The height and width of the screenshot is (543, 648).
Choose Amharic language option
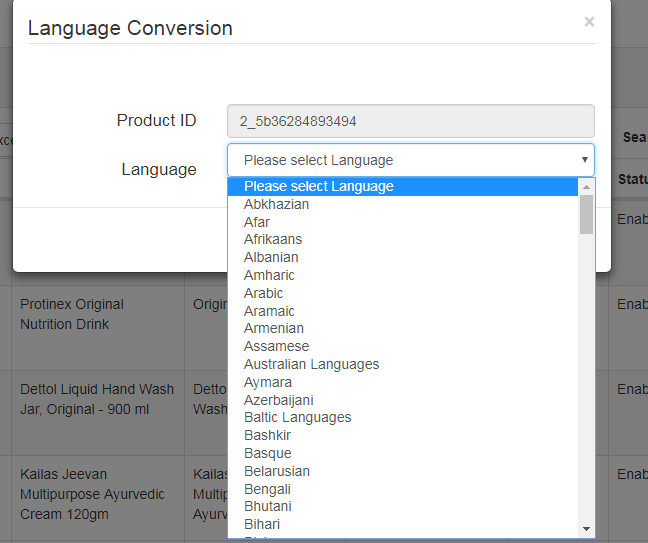tap(269, 275)
